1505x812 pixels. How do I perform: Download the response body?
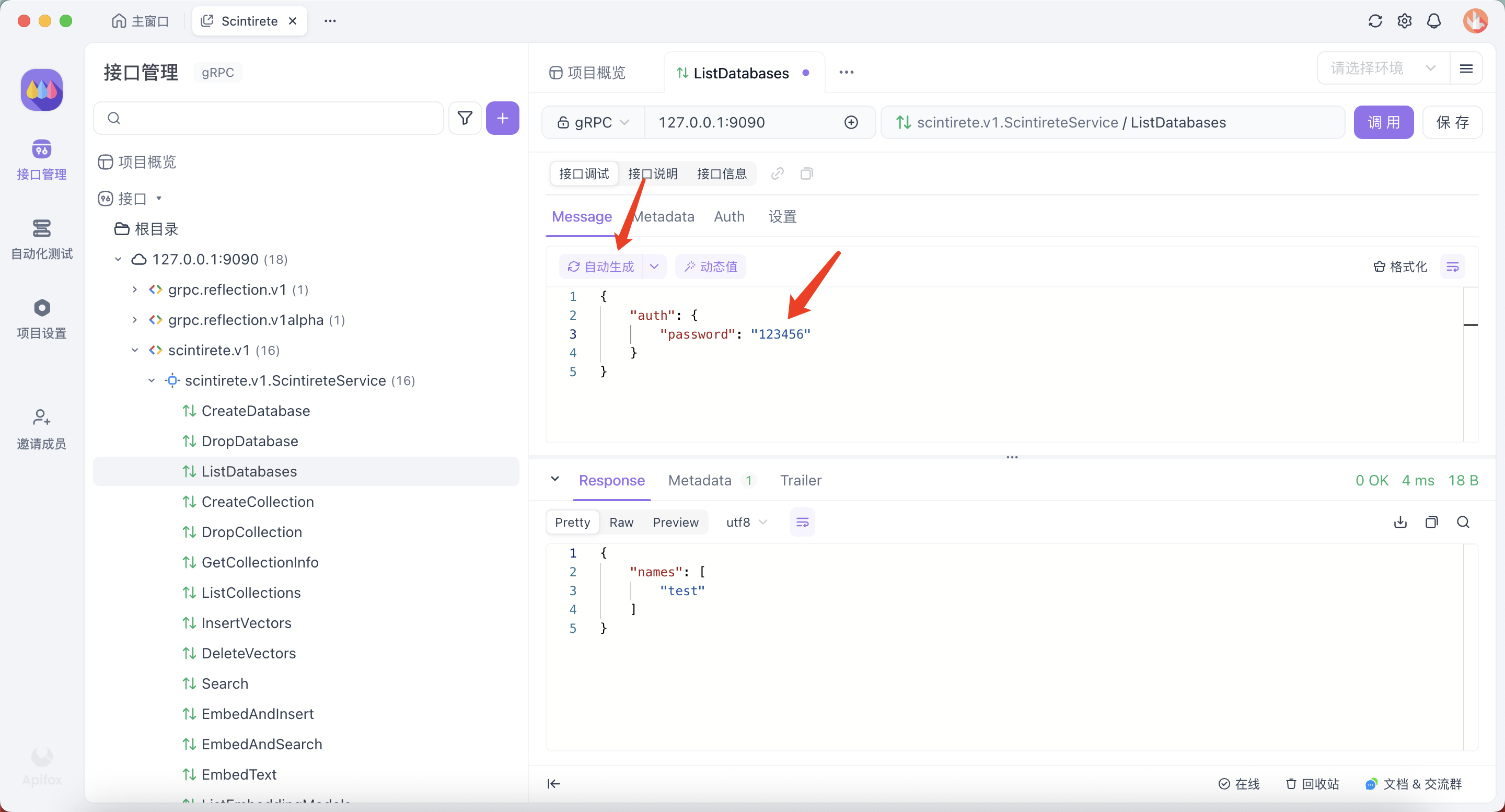coord(1400,522)
